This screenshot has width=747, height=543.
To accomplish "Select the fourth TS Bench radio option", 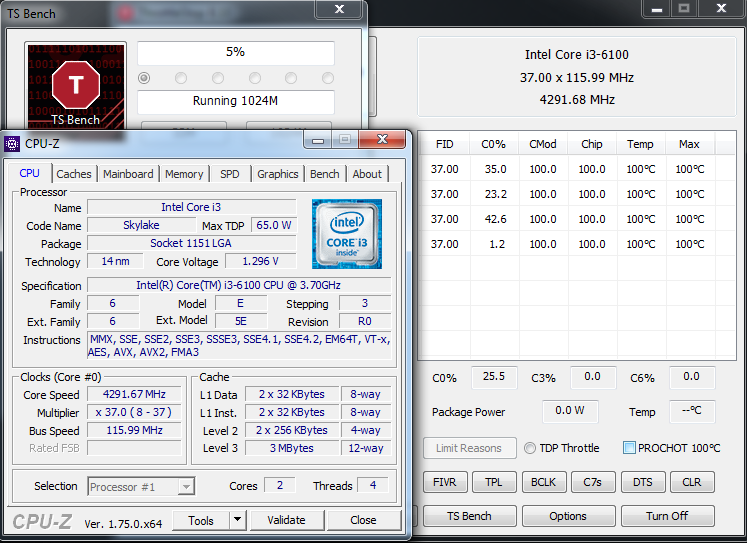I will pos(255,78).
